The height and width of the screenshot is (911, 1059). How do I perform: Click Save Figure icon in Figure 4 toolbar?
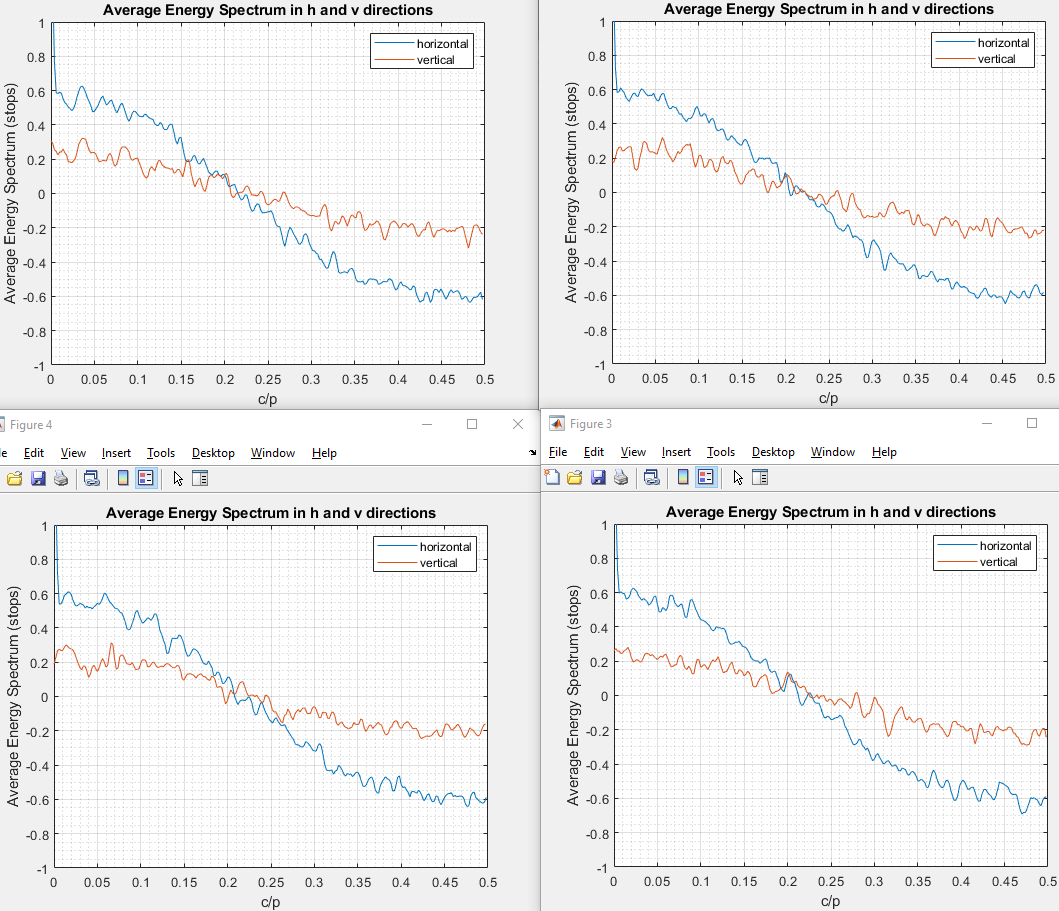pos(38,479)
